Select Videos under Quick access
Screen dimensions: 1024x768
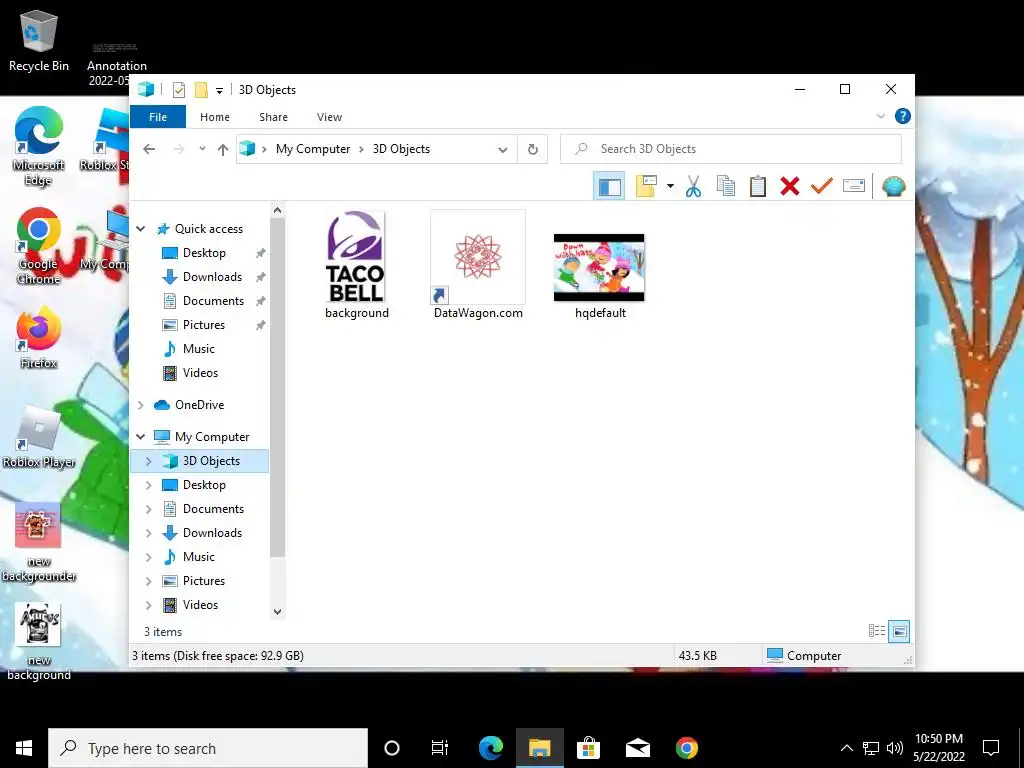pyautogui.click(x=200, y=373)
